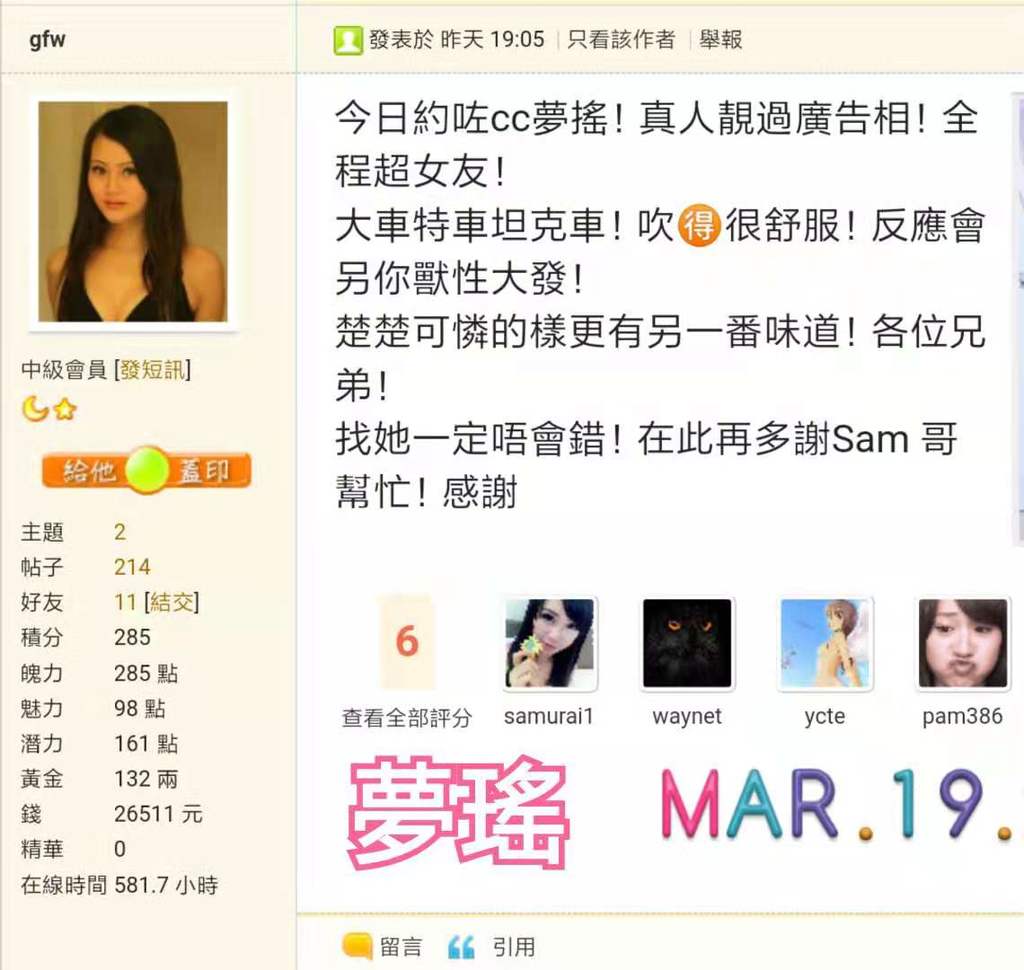Click the 留言 speech bubble icon
Screen dimensions: 1024x970
[x=357, y=946]
